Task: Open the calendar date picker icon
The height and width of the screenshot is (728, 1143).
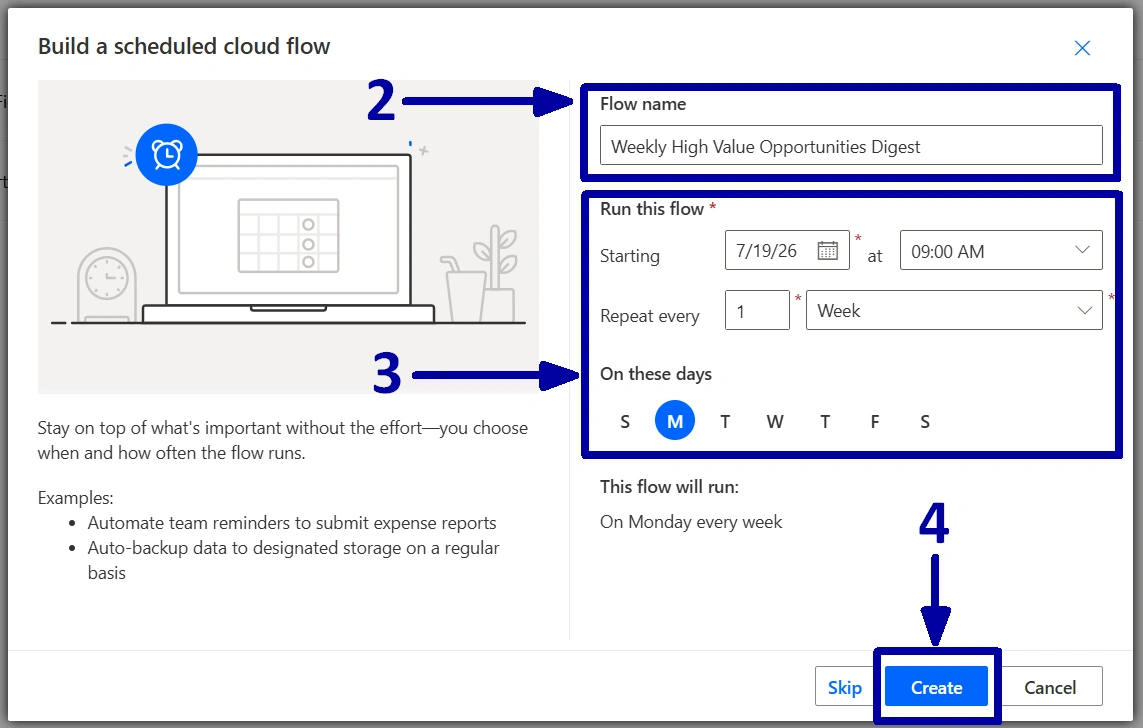Action: [x=827, y=251]
